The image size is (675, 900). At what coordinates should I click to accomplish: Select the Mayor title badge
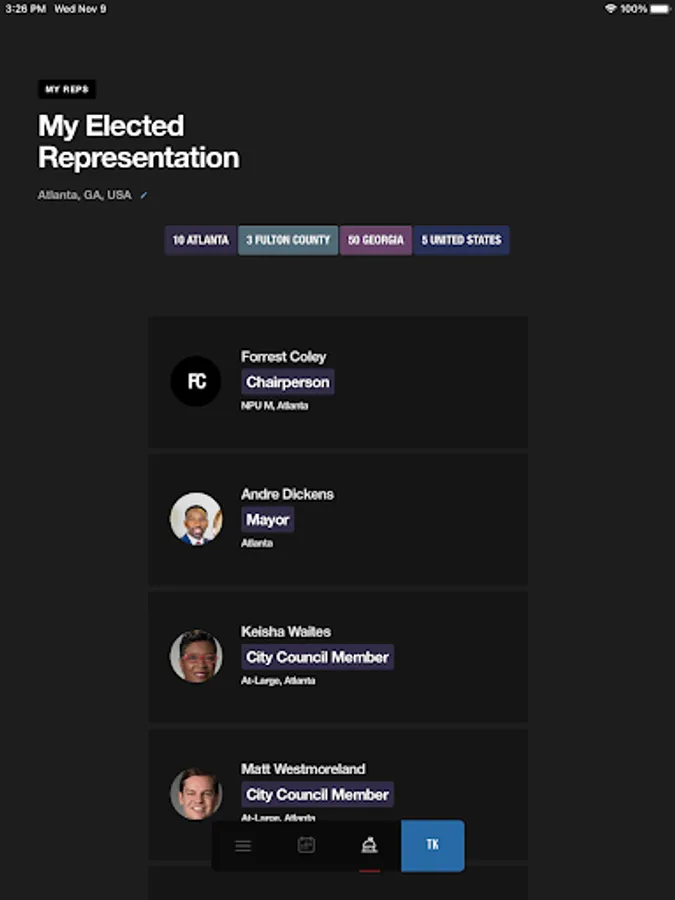[267, 520]
